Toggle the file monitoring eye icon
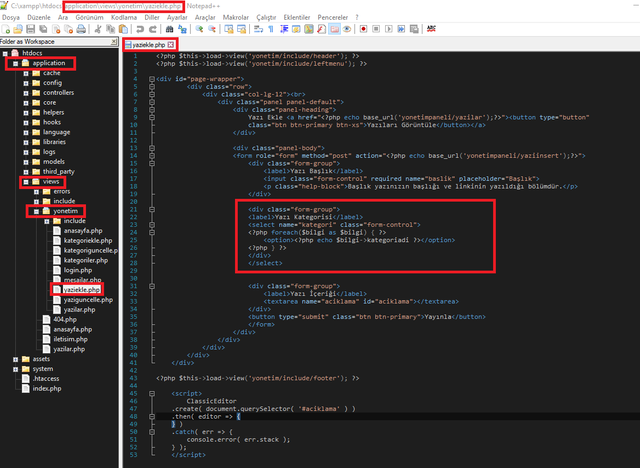Screen dimensions: 640x468 (x=347, y=29)
